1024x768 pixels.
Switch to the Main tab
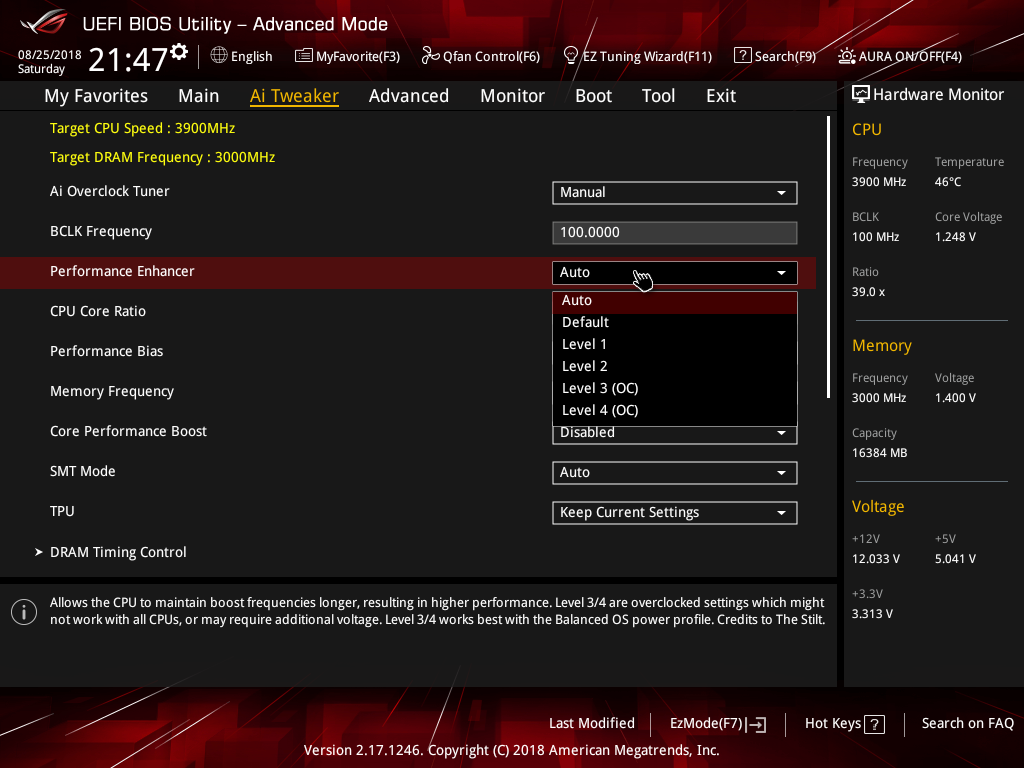point(199,96)
